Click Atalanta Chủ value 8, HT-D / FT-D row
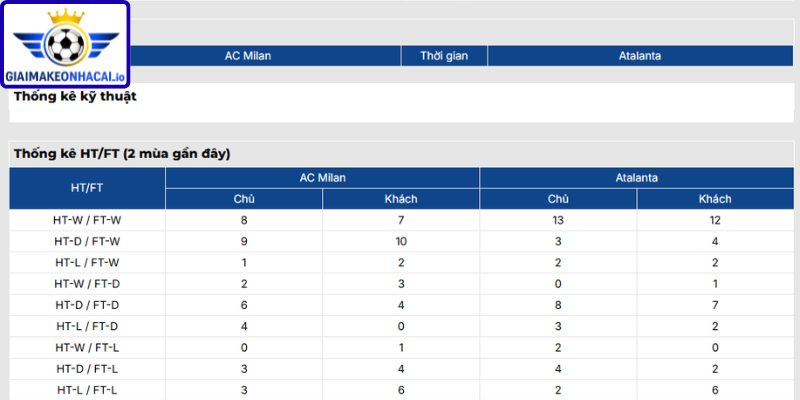The height and width of the screenshot is (400, 800). click(x=558, y=305)
